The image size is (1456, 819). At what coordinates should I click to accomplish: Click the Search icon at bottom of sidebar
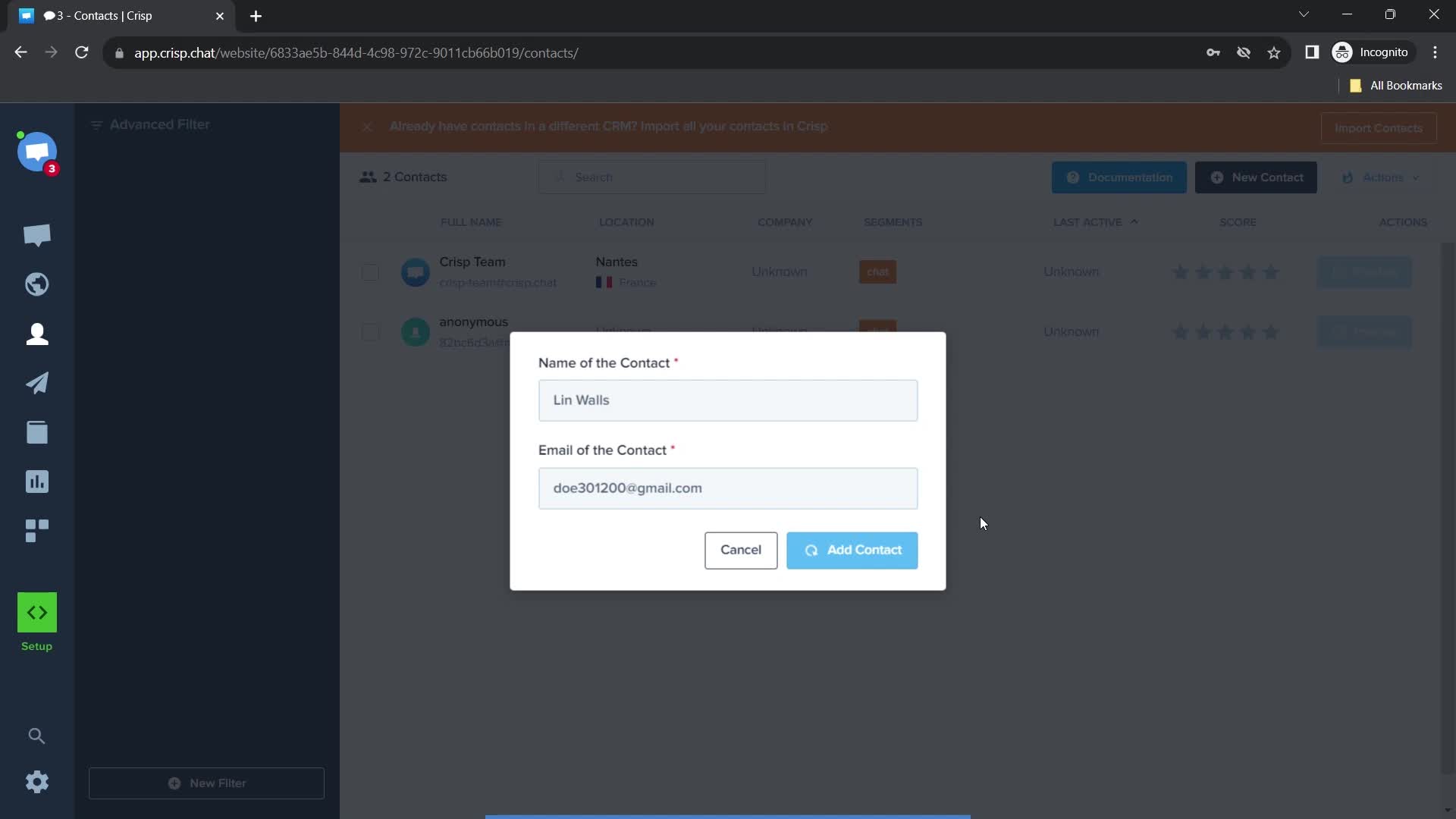tap(37, 736)
